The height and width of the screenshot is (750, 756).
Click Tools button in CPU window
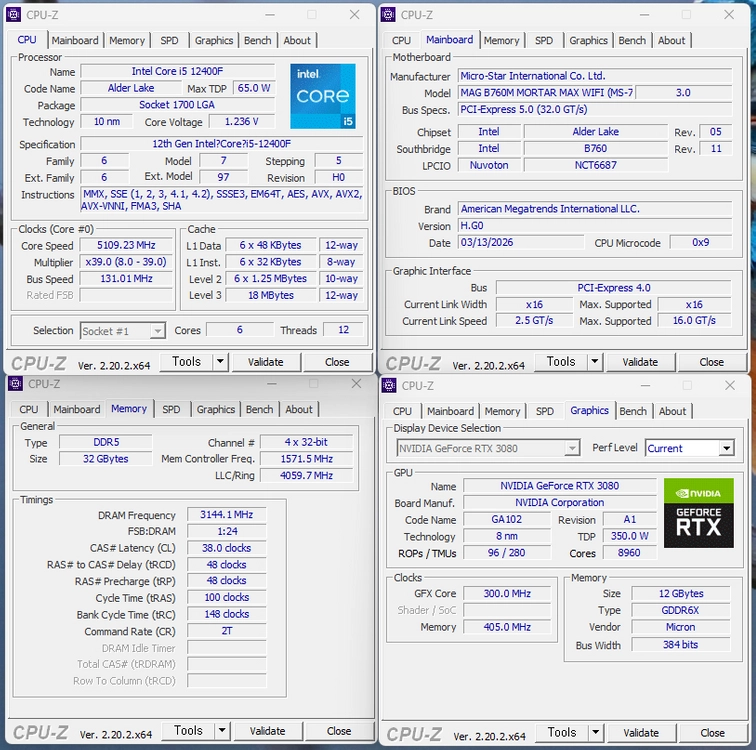pos(187,362)
